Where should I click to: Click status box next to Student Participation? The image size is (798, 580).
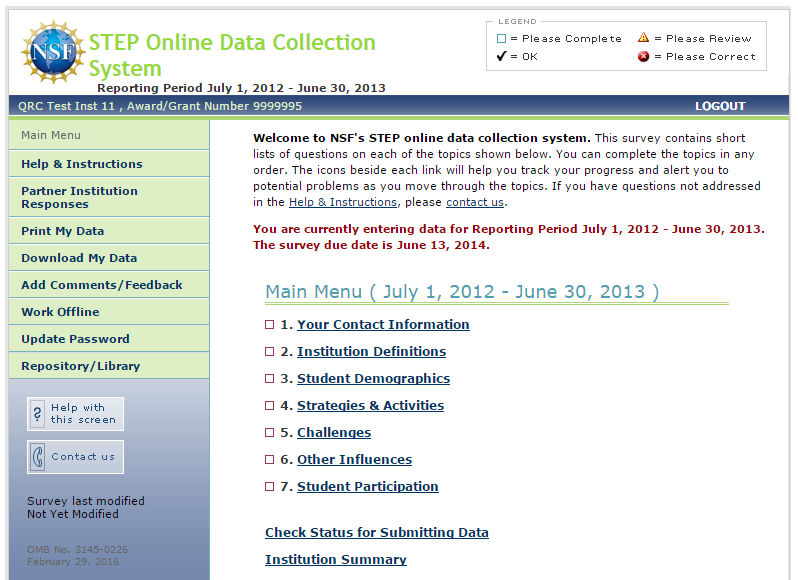270,486
